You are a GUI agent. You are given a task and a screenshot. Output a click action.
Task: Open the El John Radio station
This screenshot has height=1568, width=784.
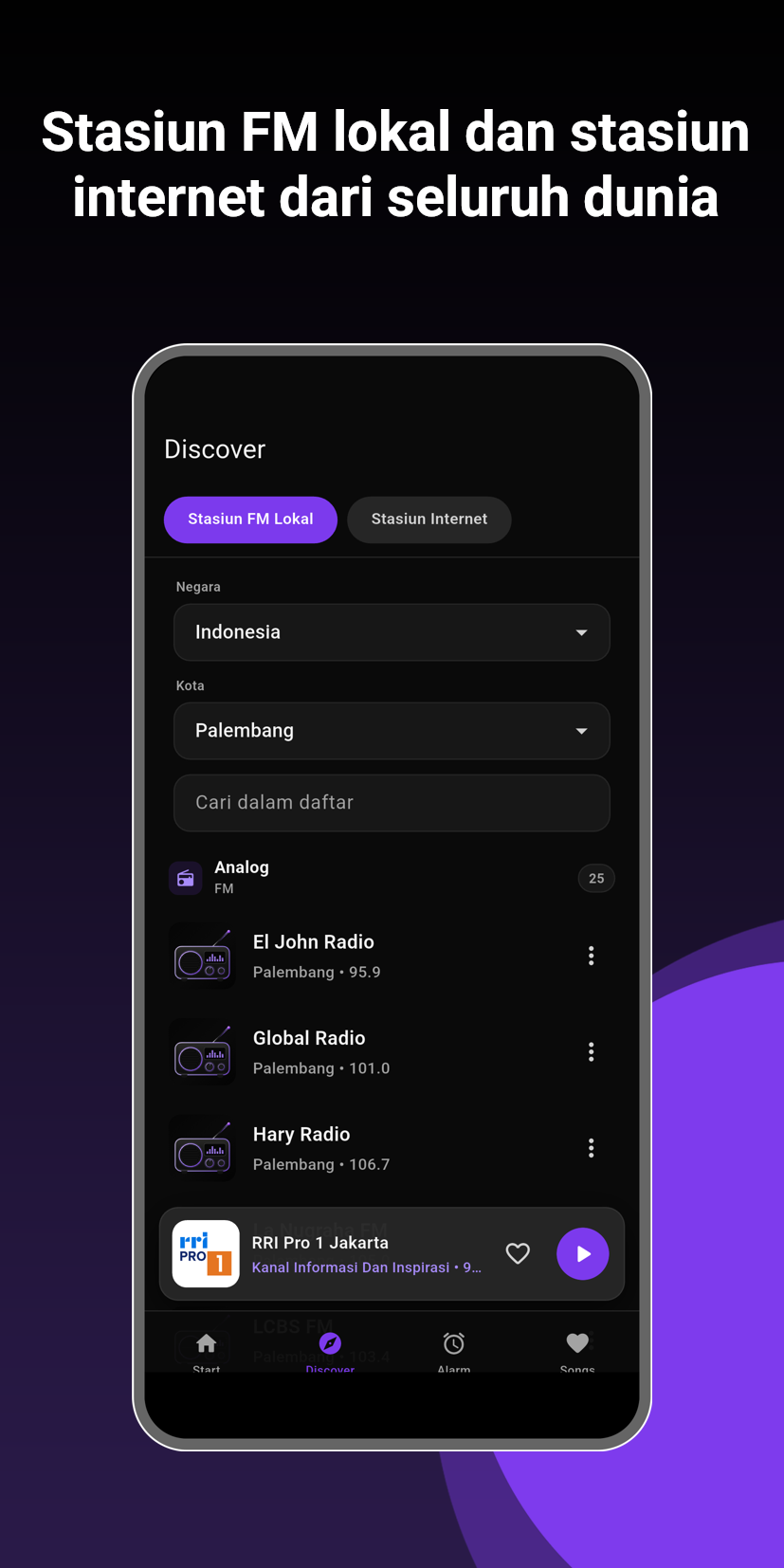click(x=392, y=956)
